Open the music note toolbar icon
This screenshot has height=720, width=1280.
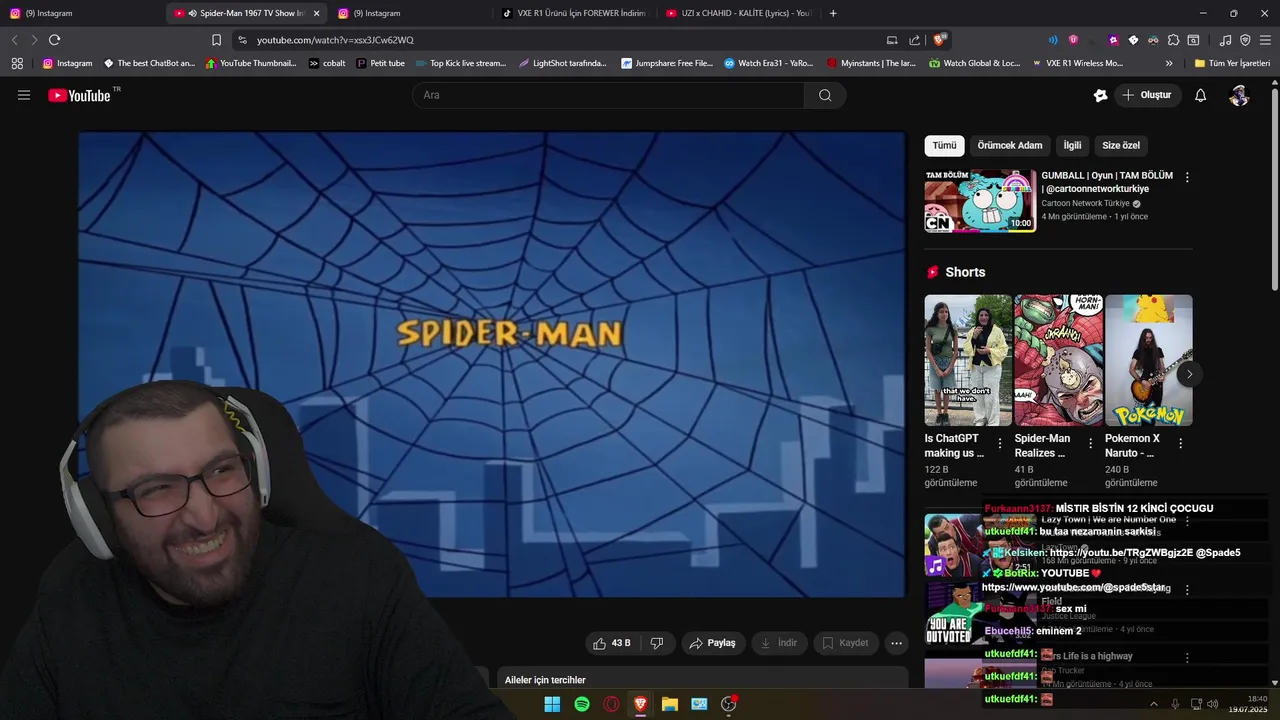(x=1226, y=40)
